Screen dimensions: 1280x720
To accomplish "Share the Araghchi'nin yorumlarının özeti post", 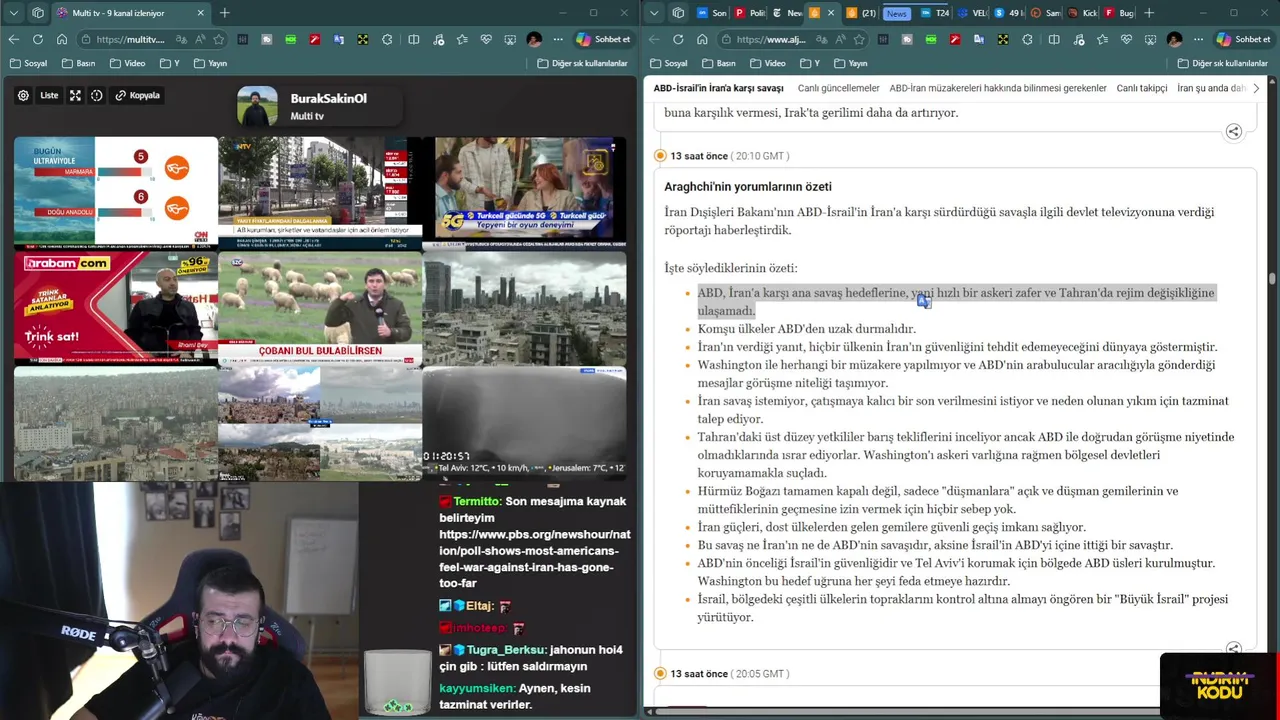I will pos(1234,648).
